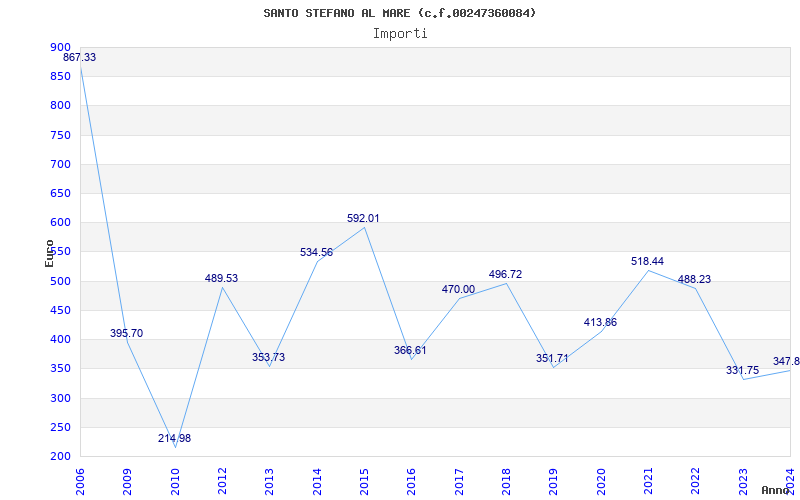The height and width of the screenshot is (500, 800).
Task: Click the 200 y-axis tick label
Action: [x=60, y=456]
